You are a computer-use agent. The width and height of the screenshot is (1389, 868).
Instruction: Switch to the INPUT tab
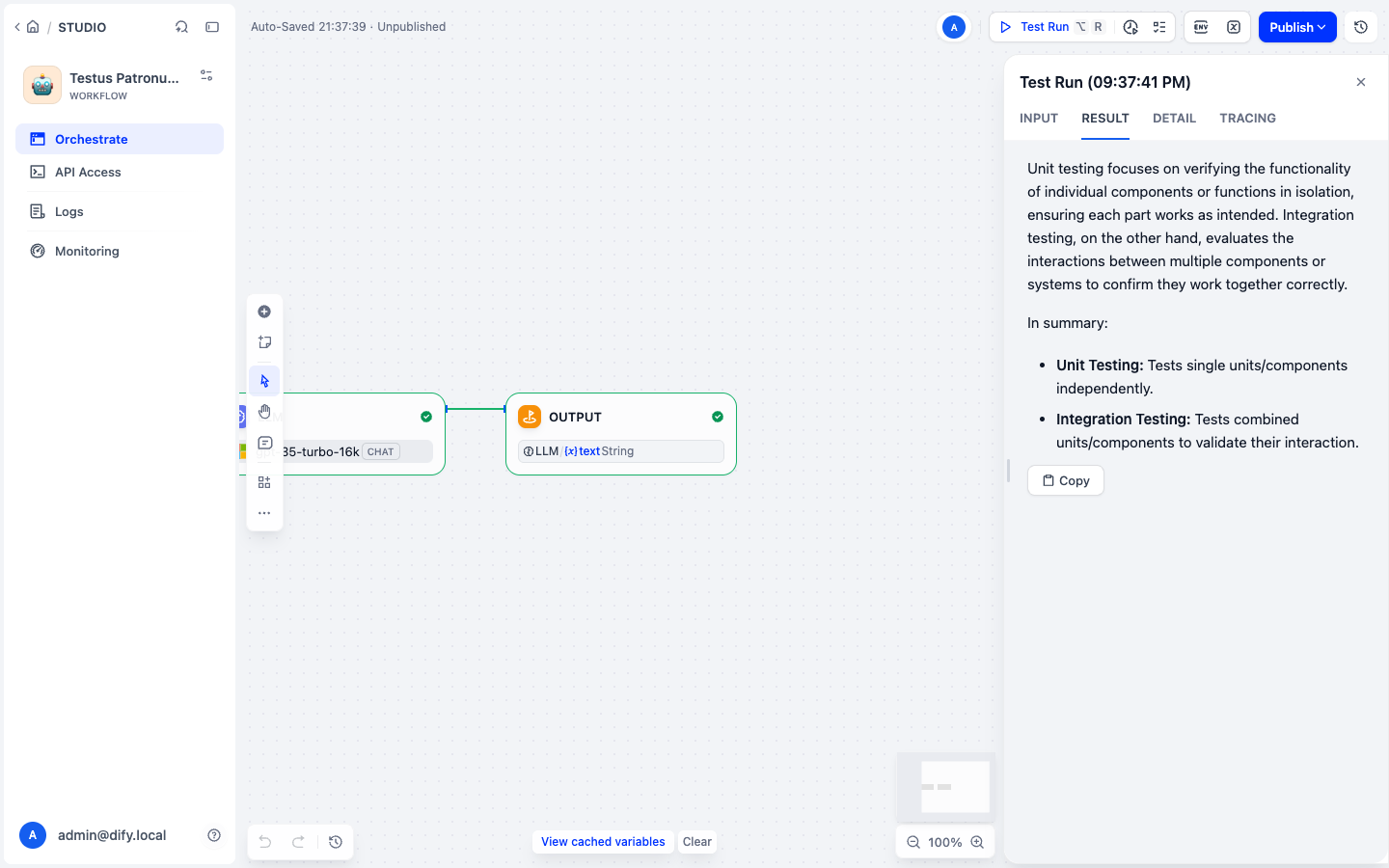(x=1039, y=118)
